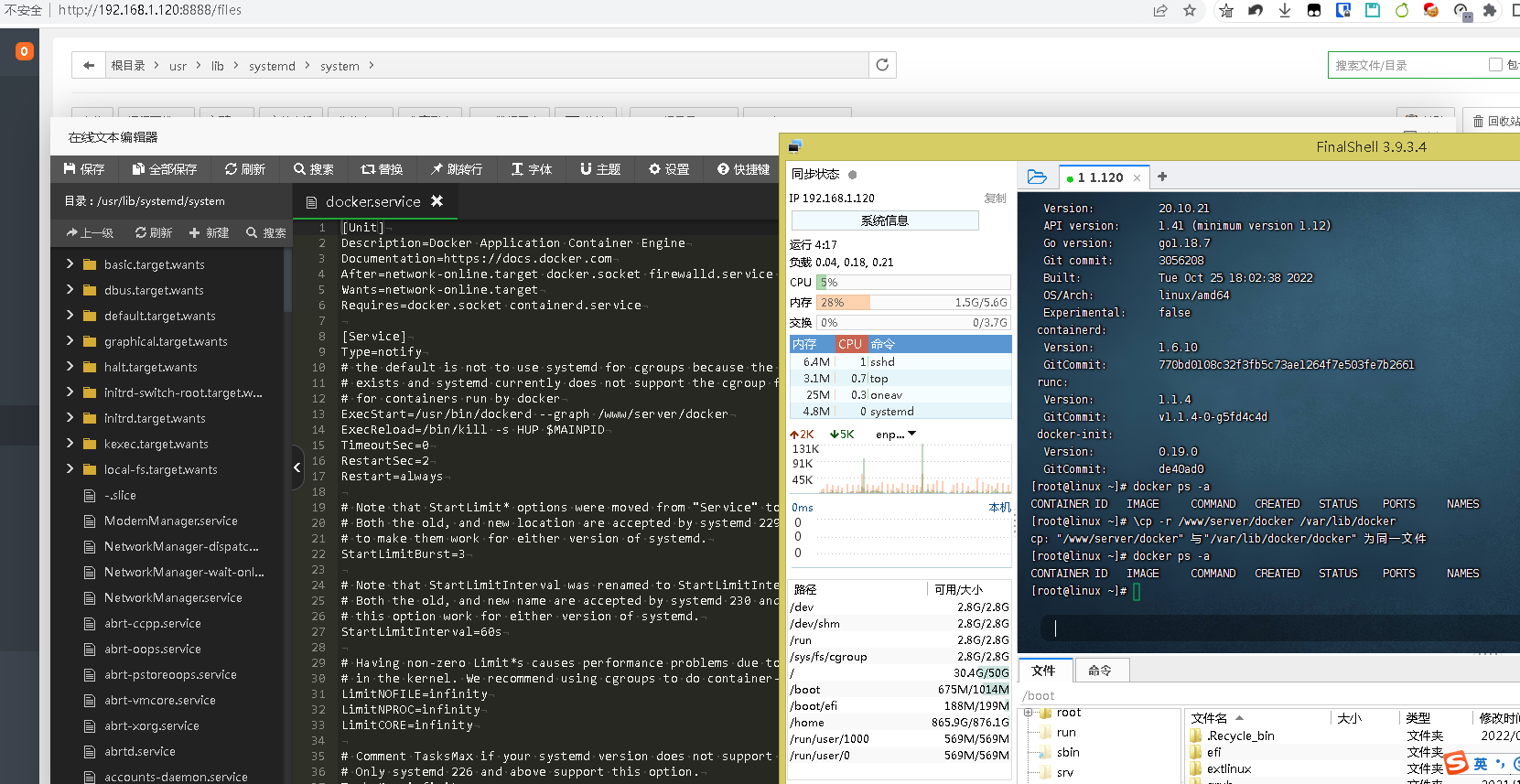Click the Save button in editor toolbar
Screen dimensions: 1520x784
coord(84,169)
